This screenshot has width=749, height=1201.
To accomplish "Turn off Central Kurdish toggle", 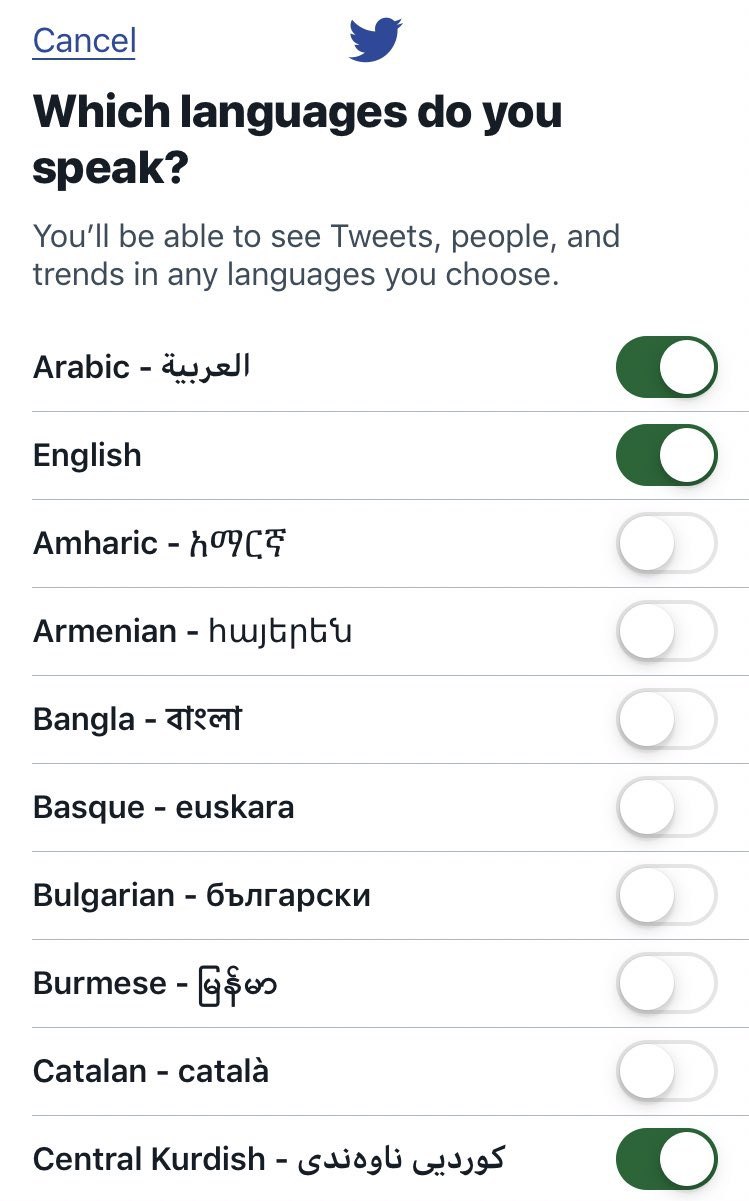I will [667, 1159].
